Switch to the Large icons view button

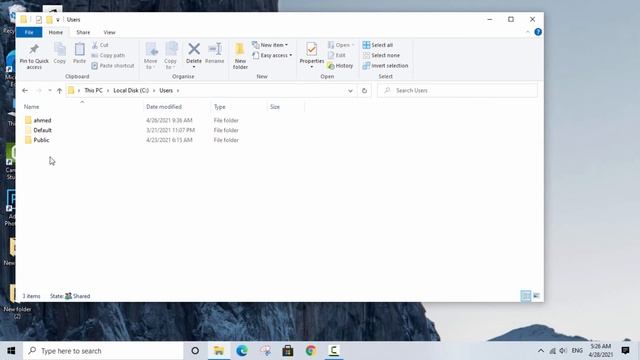coord(536,296)
